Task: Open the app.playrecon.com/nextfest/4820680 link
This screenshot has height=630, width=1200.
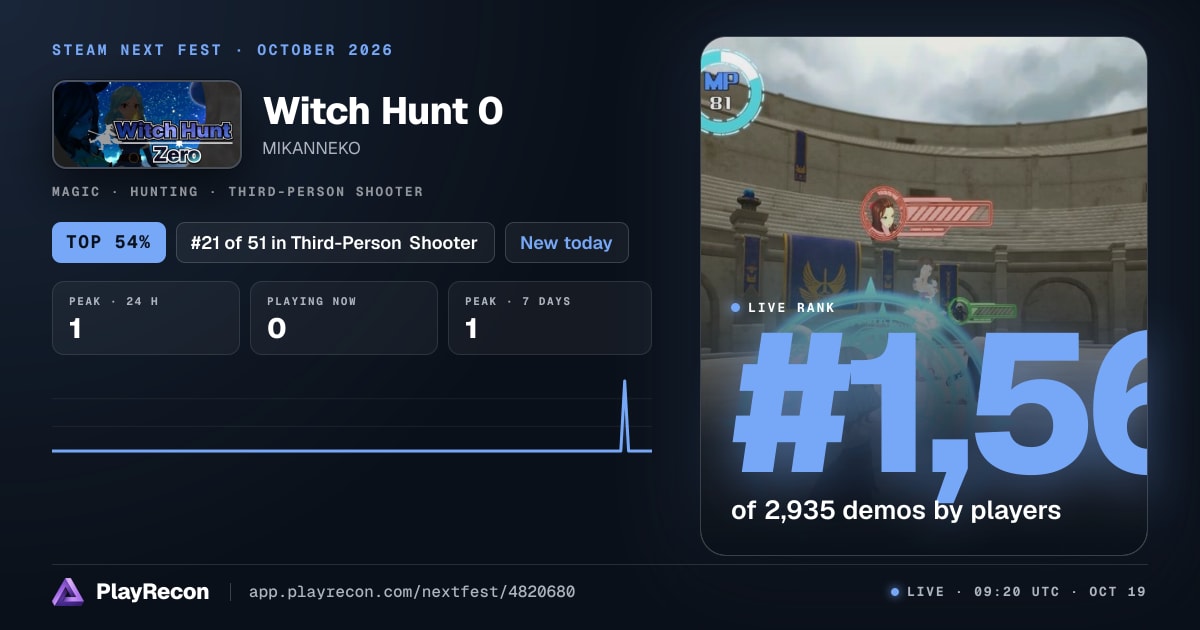Action: [411, 592]
